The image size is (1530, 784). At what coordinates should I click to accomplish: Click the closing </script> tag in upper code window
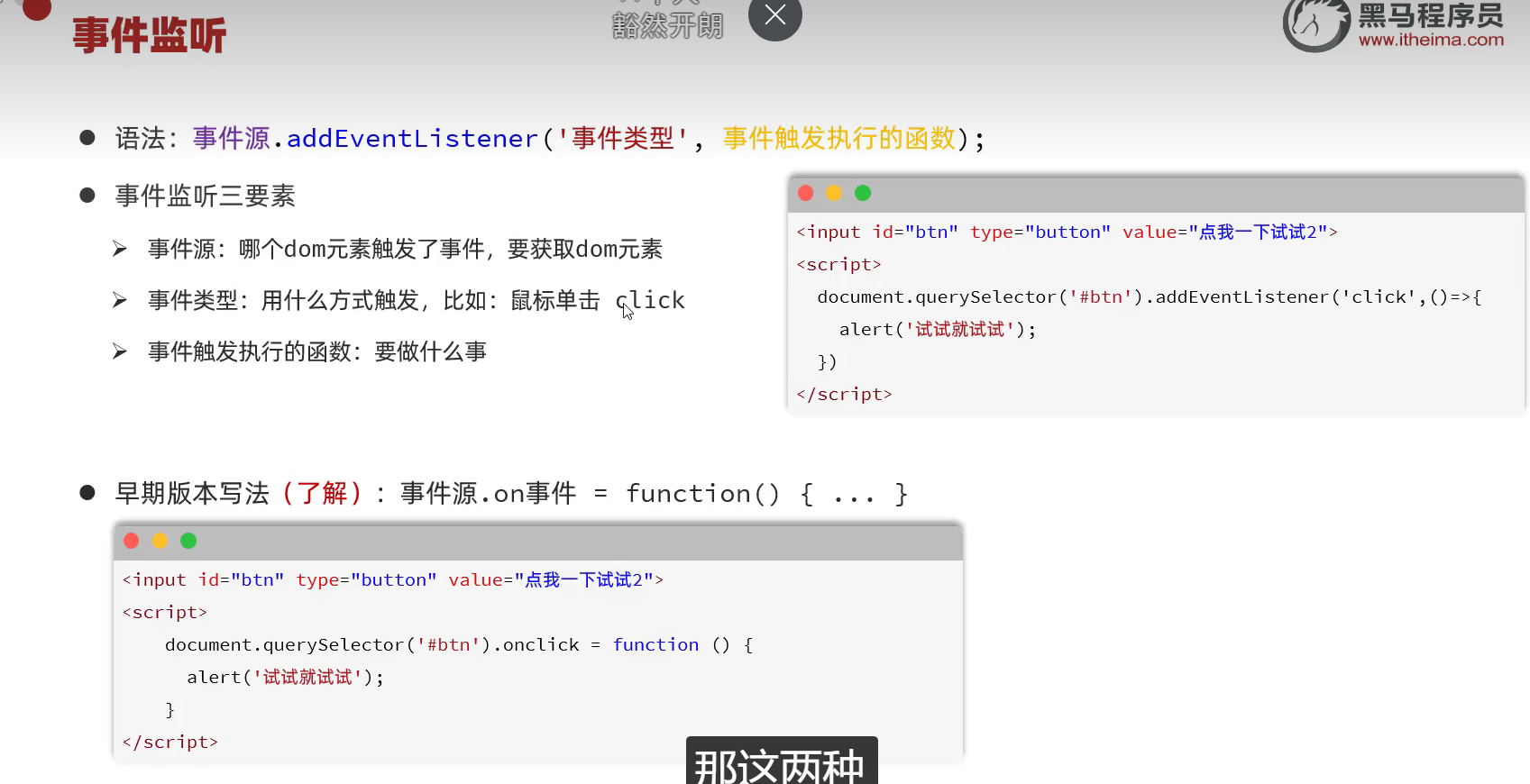click(x=844, y=395)
